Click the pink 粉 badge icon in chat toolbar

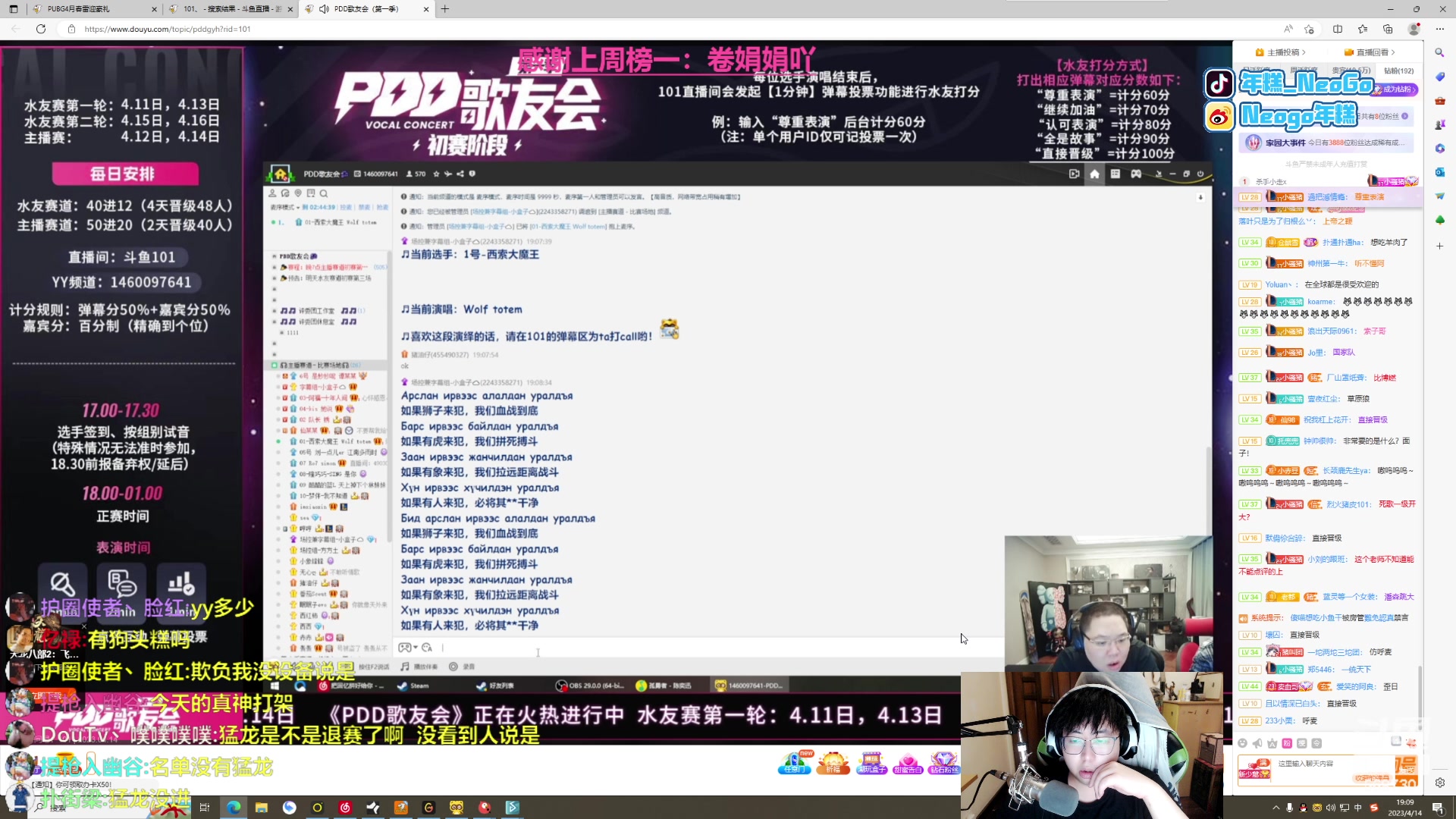(x=1287, y=743)
